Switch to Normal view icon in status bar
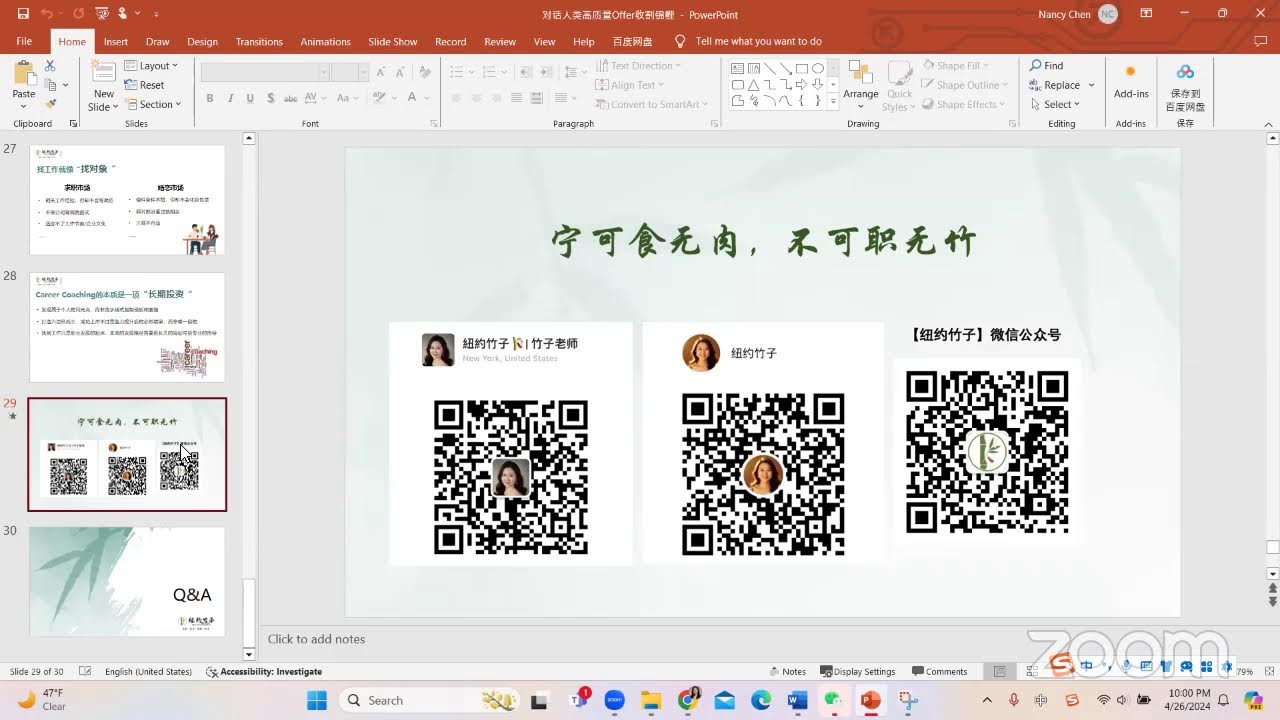Viewport: 1280px width, 720px height. 1000,672
